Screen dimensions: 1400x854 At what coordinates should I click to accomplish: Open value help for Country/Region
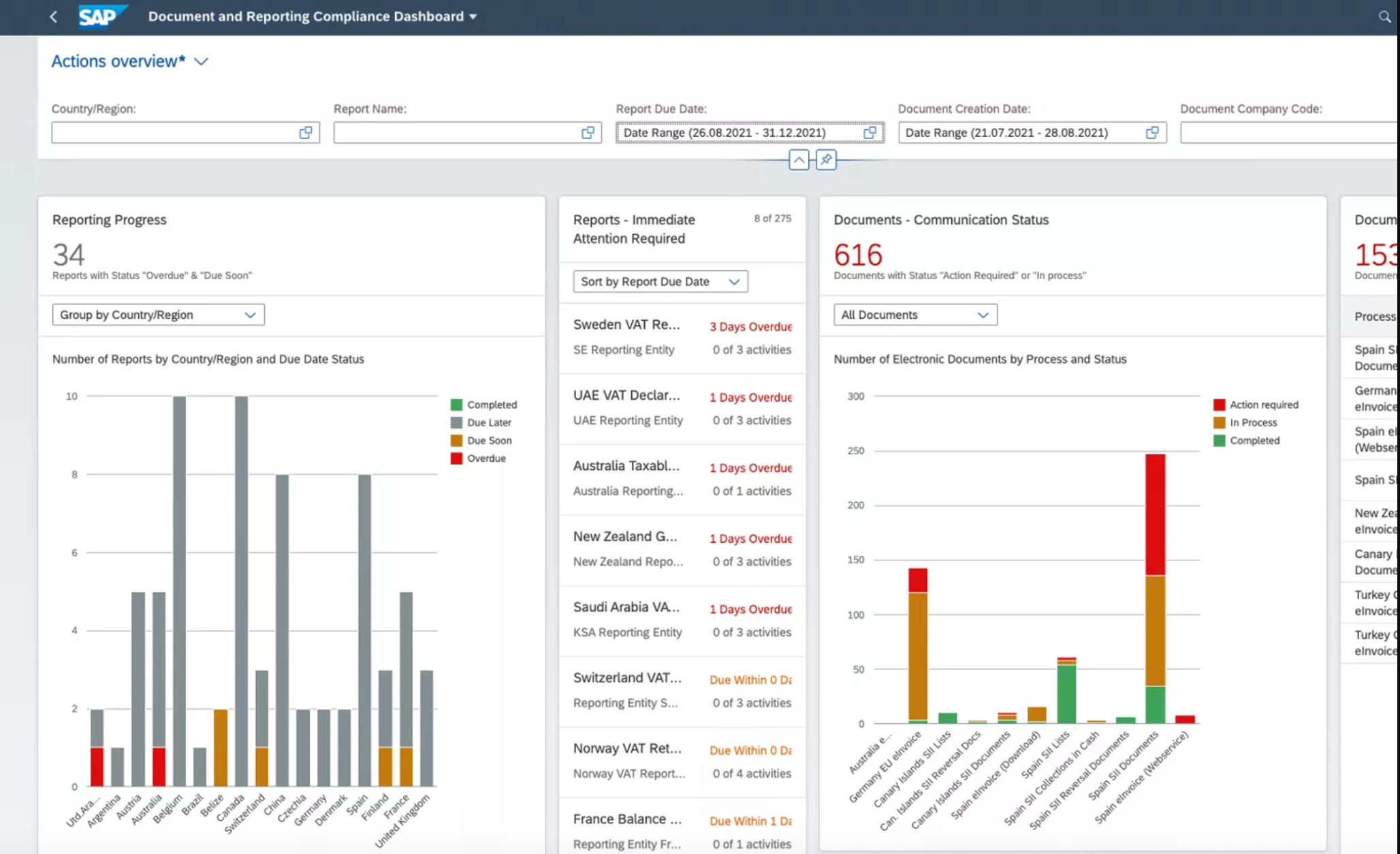306,133
